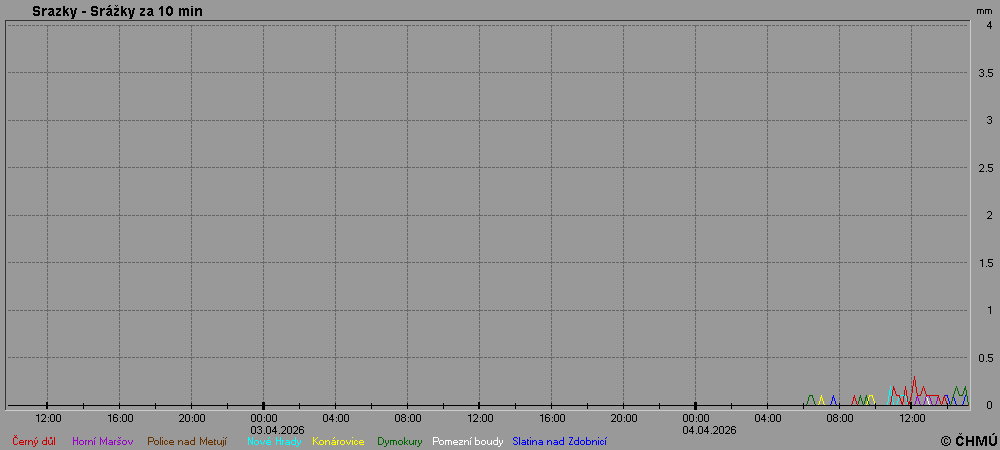Click the yellow Konárovice legend label
This screenshot has width=1000, height=450.
(338, 441)
